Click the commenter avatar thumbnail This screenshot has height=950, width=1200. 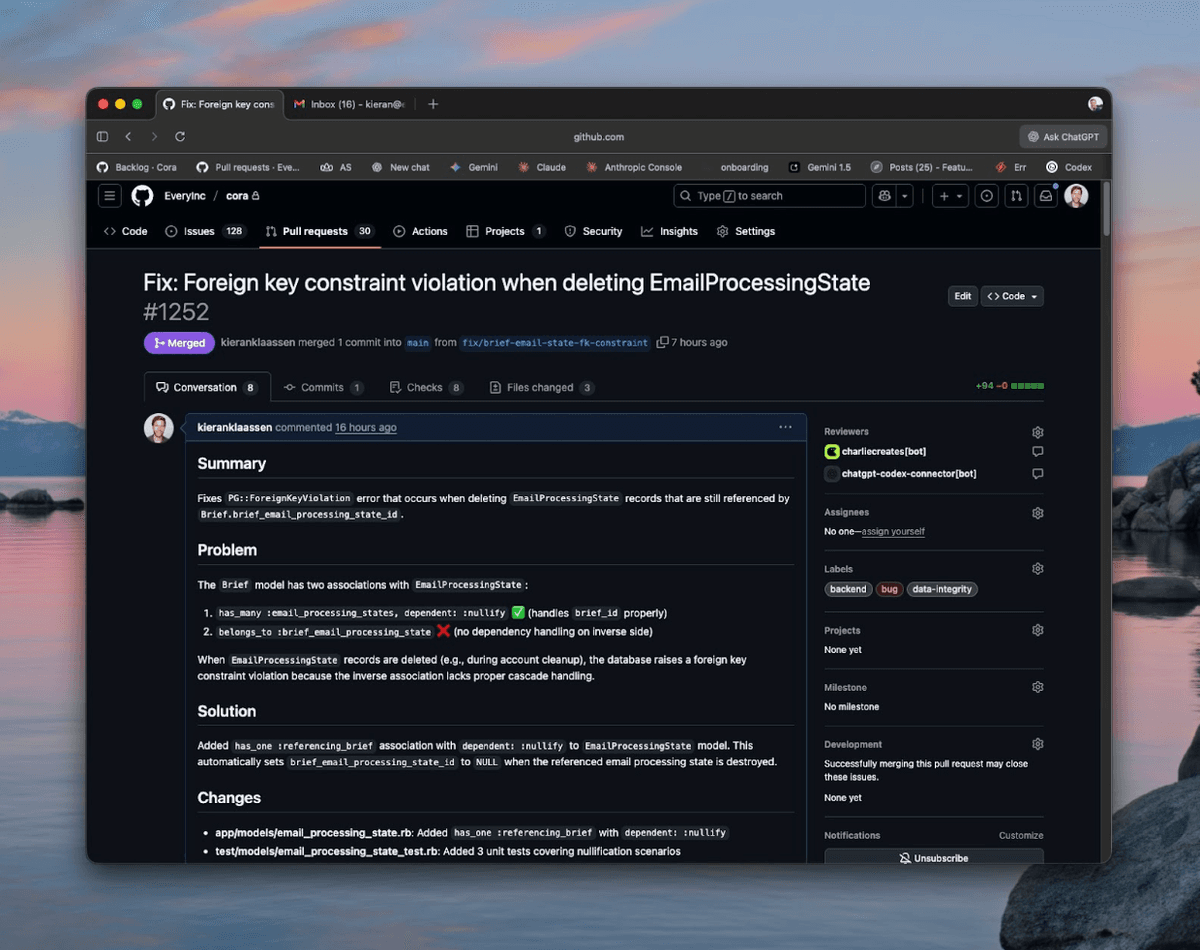tap(159, 428)
